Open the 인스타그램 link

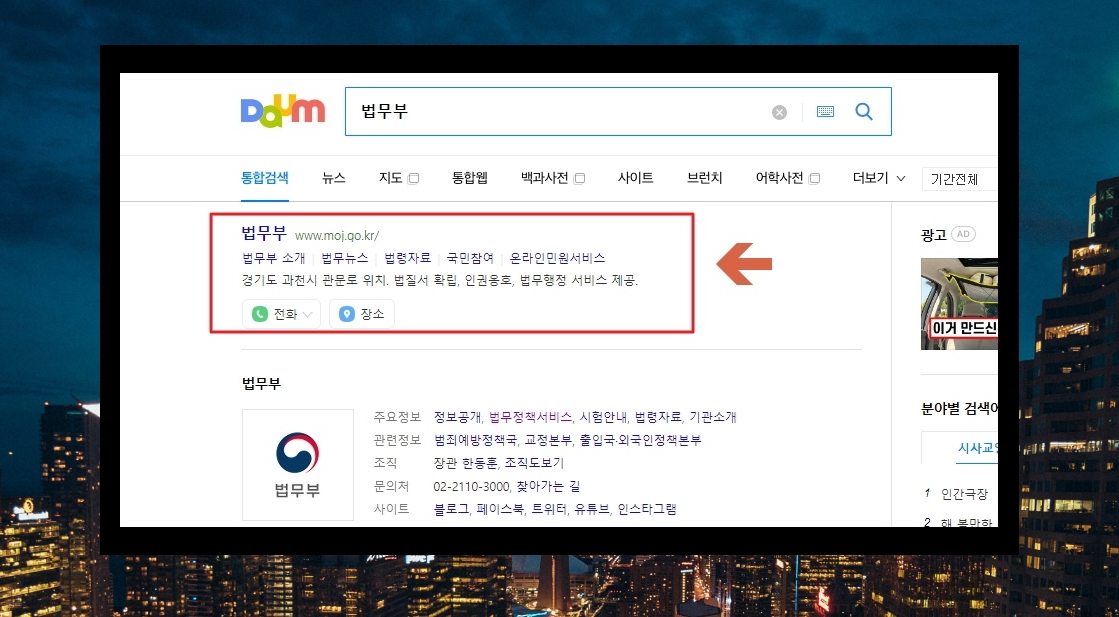[647, 509]
